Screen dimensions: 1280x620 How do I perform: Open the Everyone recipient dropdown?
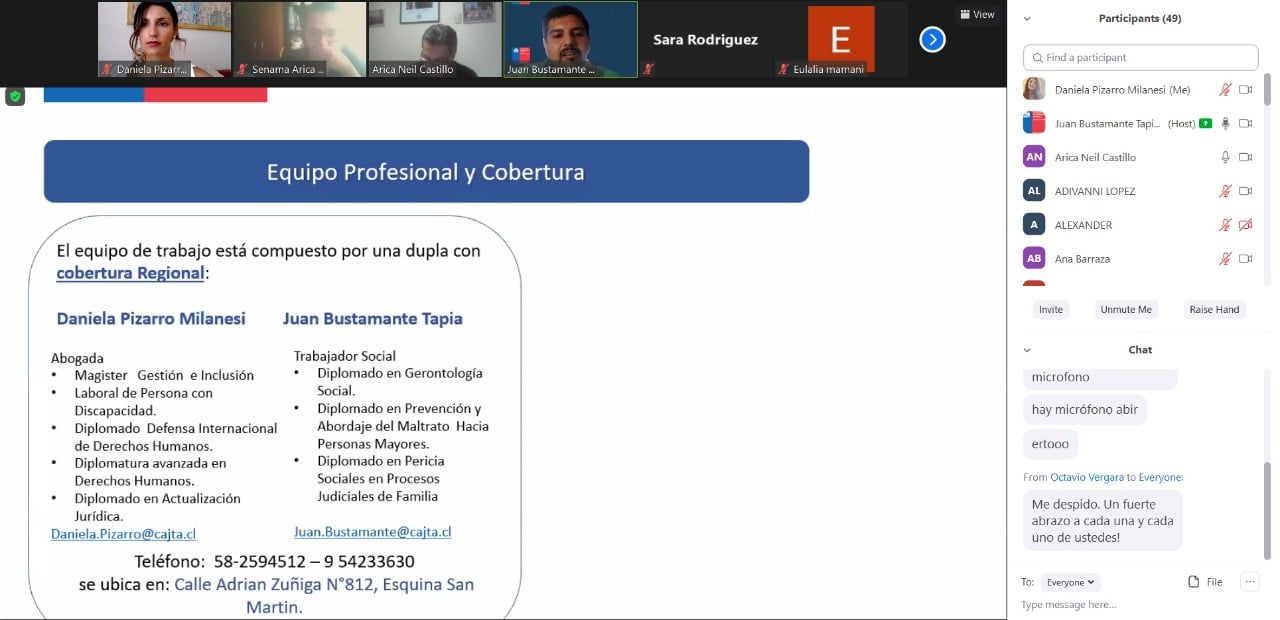pos(1070,582)
